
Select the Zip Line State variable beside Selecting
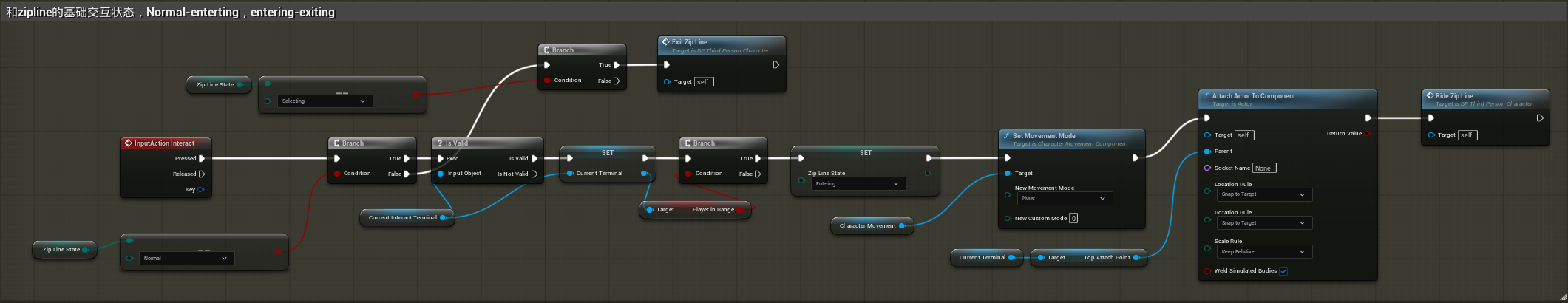click(219, 84)
